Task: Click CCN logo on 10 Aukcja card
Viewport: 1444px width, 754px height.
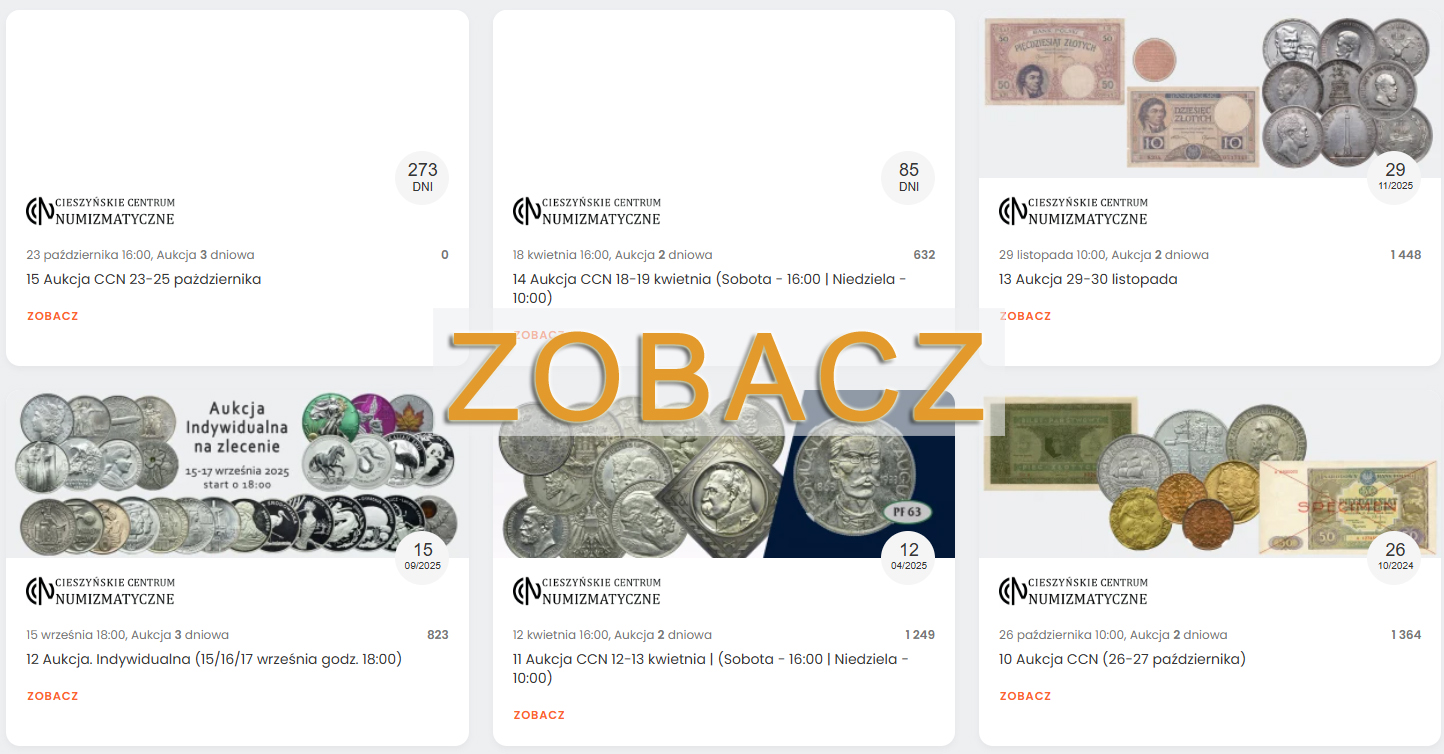Action: pos(1073,591)
